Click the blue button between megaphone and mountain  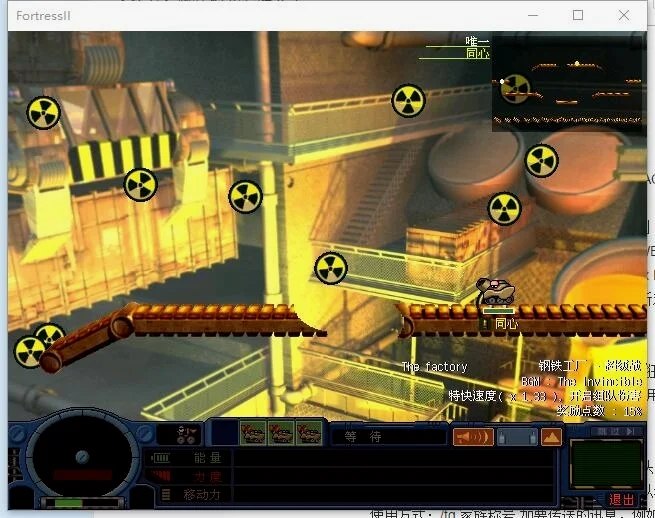click(x=517, y=437)
